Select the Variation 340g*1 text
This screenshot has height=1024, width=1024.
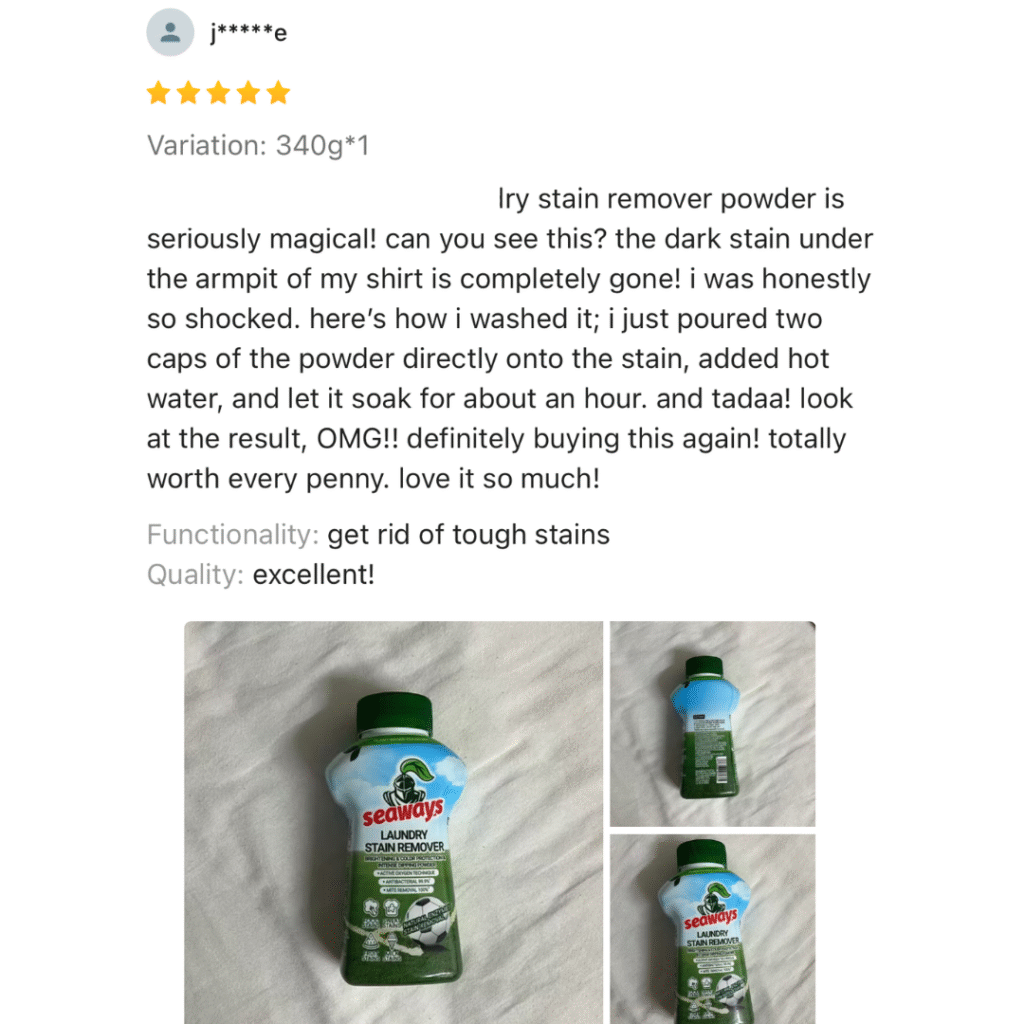click(258, 145)
